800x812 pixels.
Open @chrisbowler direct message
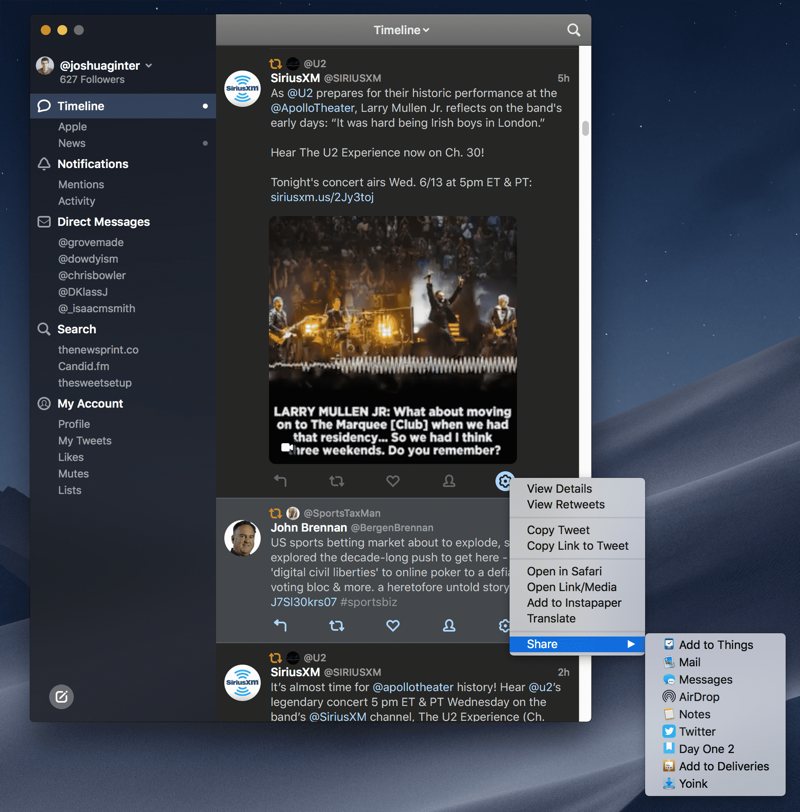coord(92,276)
